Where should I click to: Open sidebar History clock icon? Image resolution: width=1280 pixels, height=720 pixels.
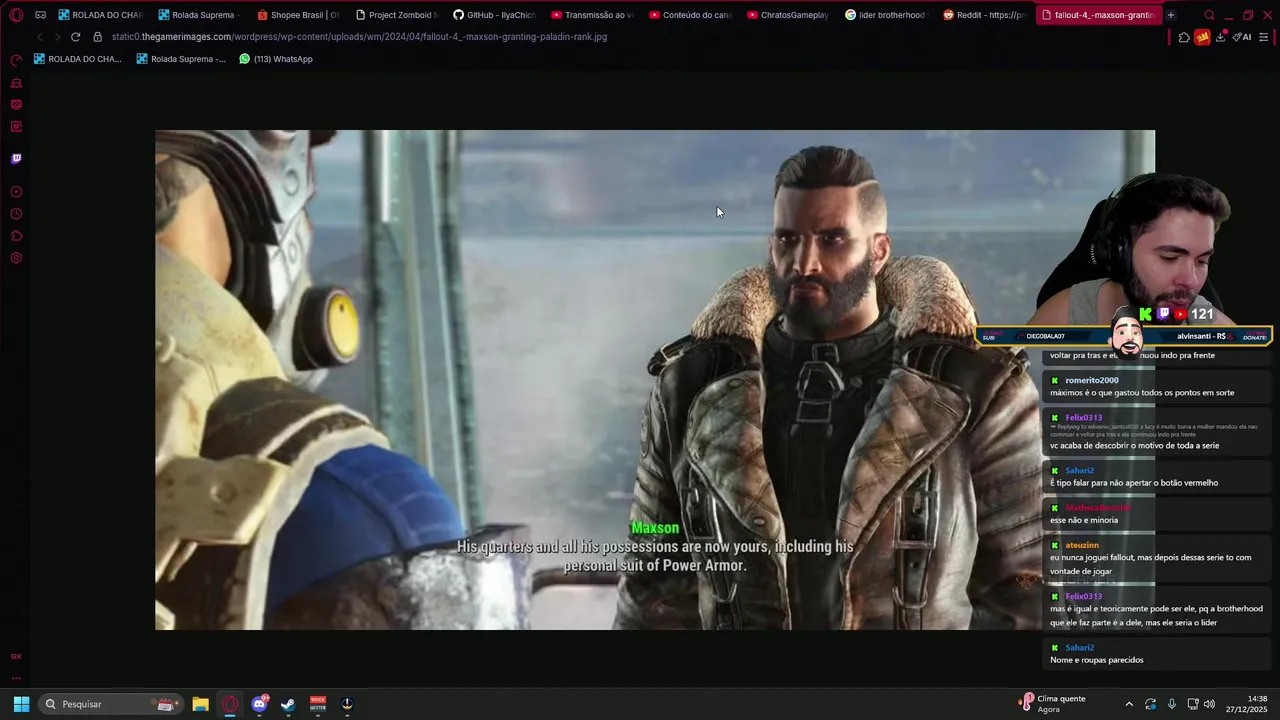[x=16, y=214]
